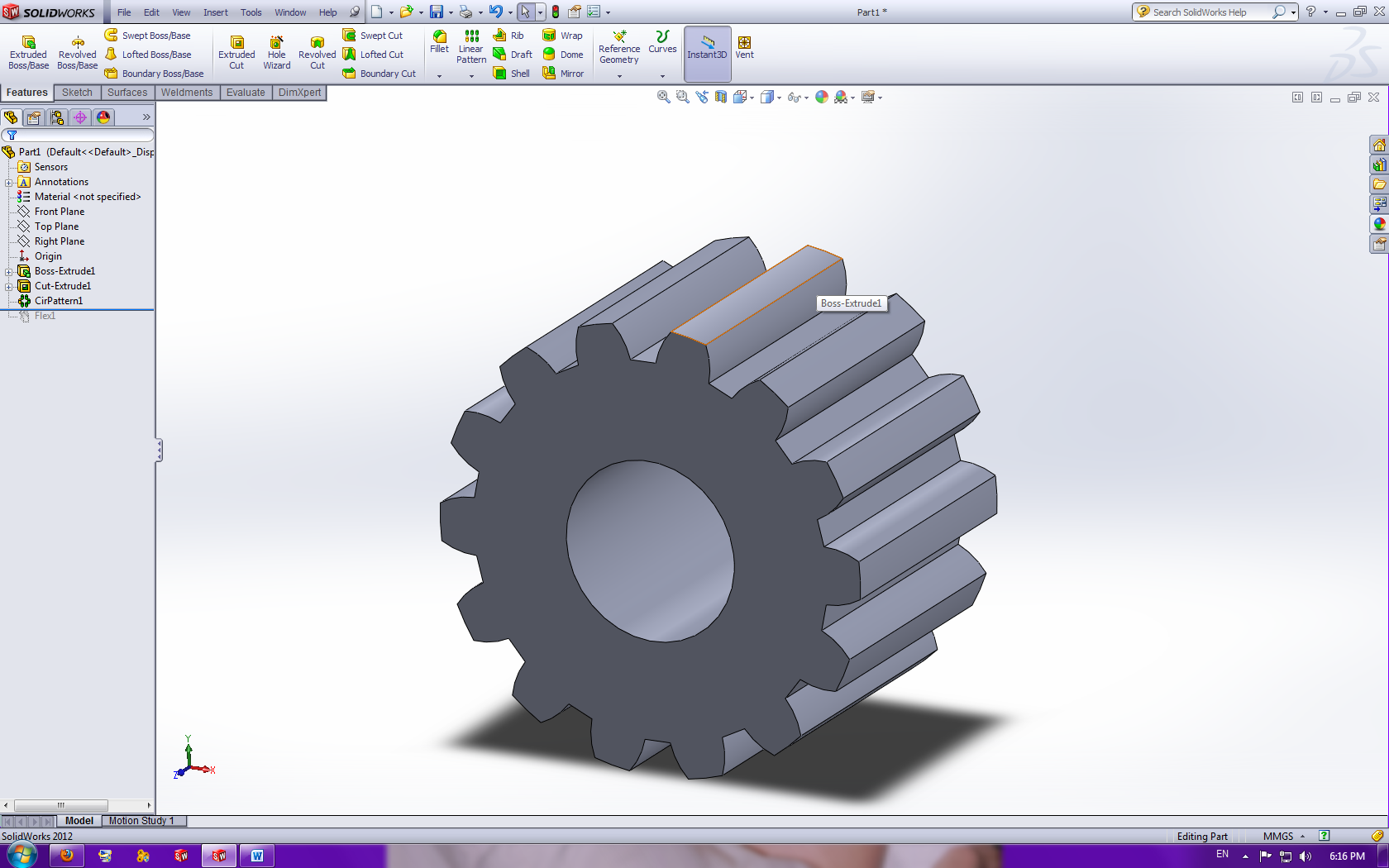The width and height of the screenshot is (1389, 868).
Task: Select the Mirror tool
Action: [x=563, y=74]
